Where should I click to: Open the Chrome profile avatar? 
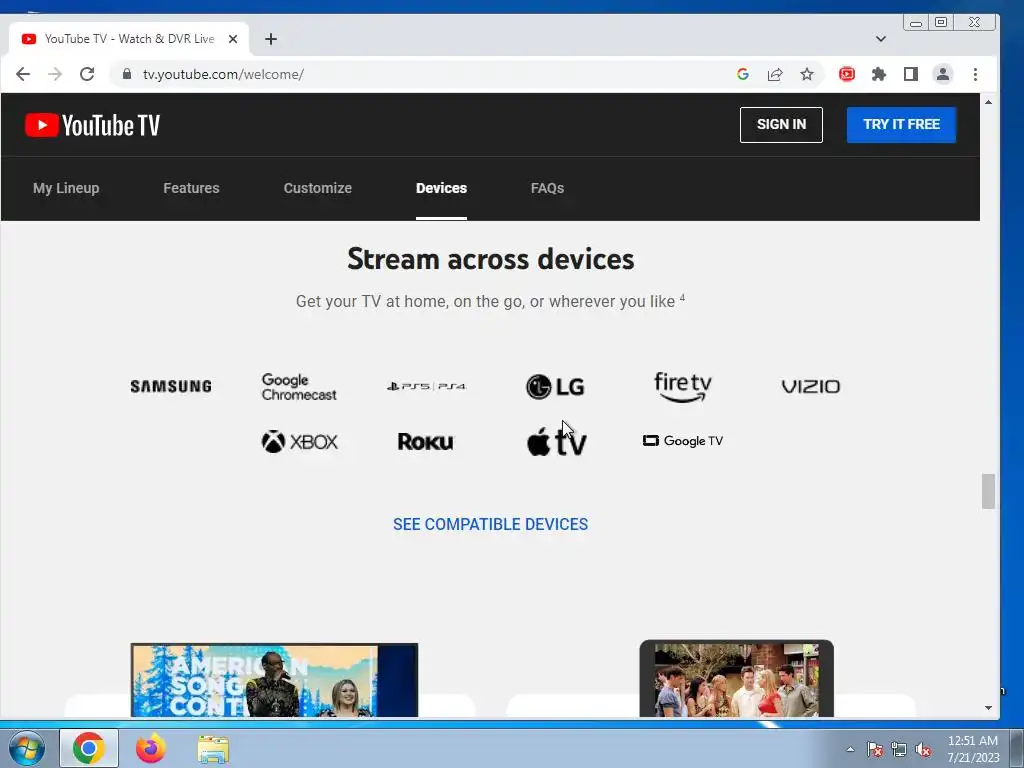click(x=943, y=74)
